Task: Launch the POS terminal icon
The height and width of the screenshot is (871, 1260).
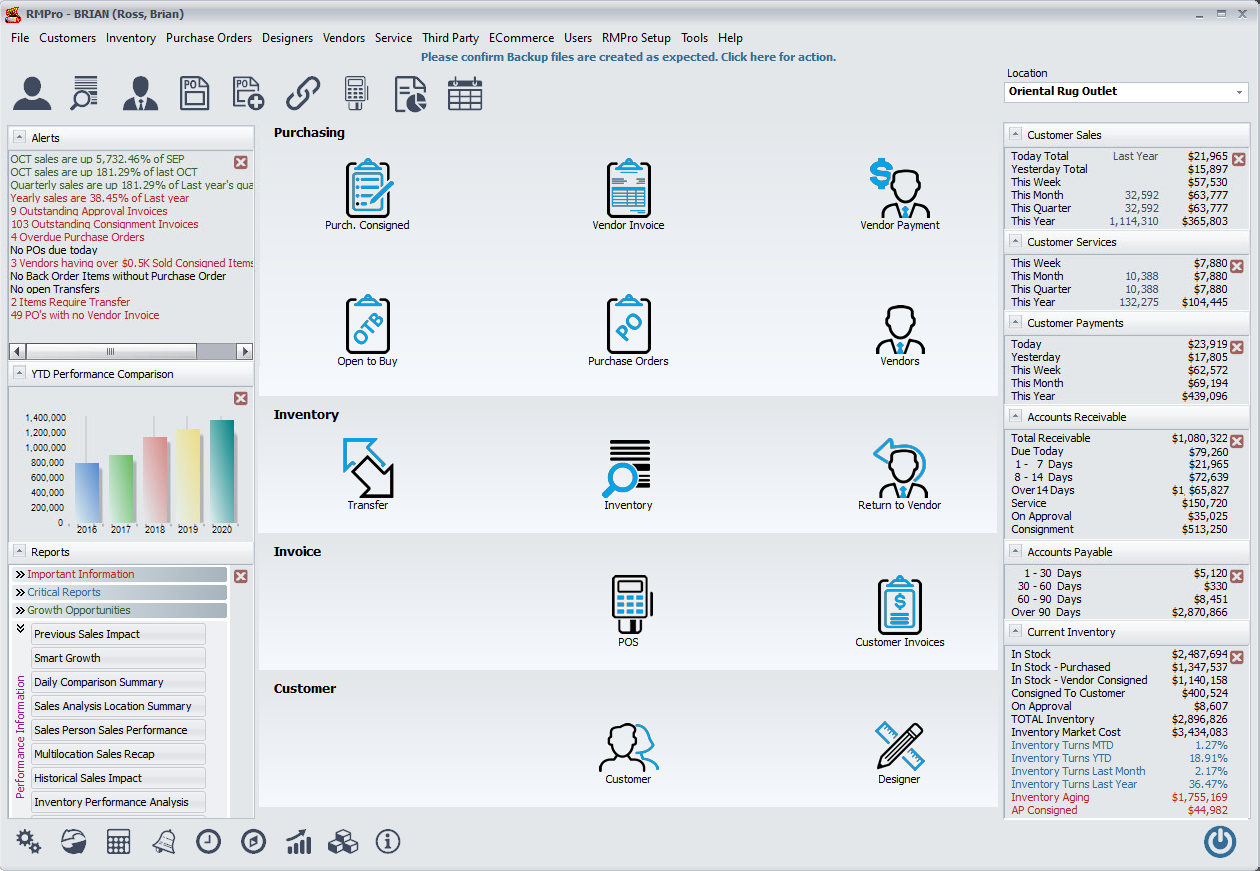Action: tap(629, 604)
